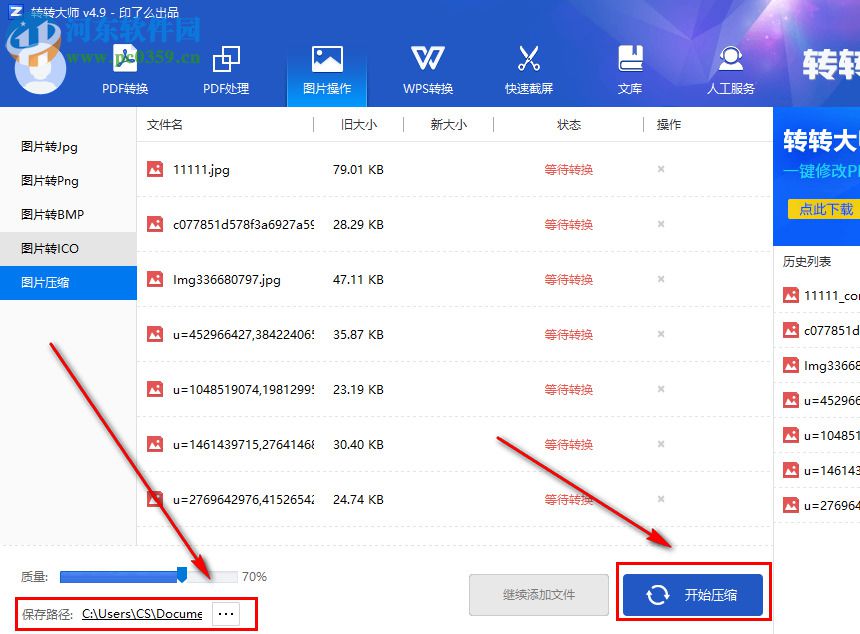
Task: Remove Img336680797.jpg from the queue
Action: (x=660, y=279)
